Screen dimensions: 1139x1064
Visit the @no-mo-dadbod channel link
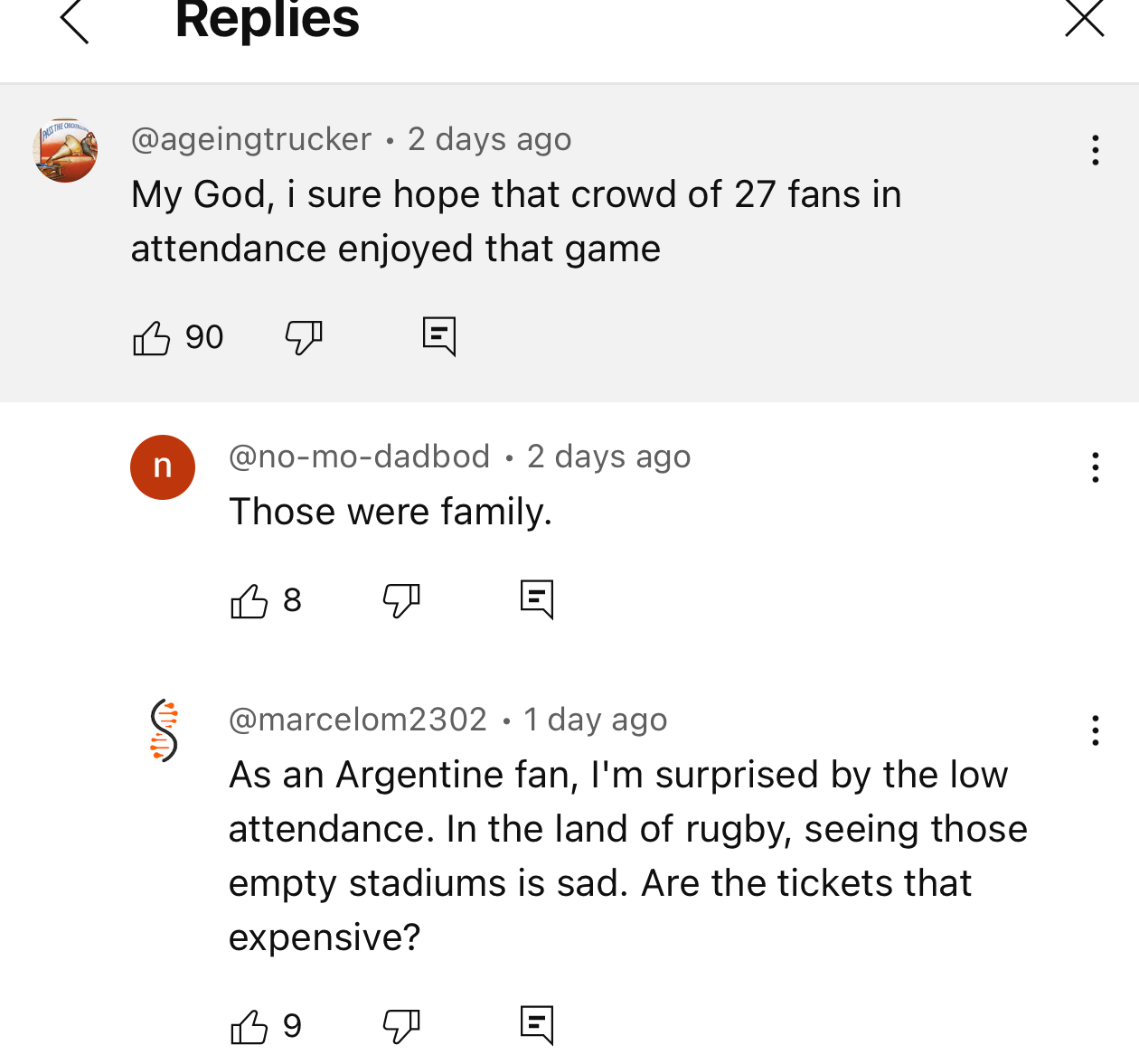coord(359,457)
